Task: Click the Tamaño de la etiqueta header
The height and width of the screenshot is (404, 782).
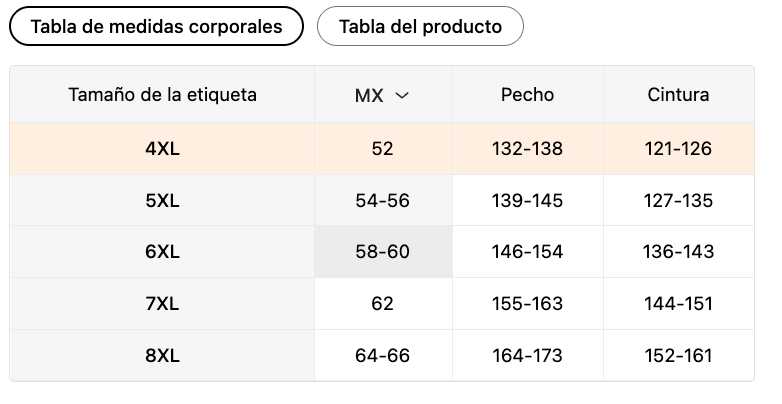Action: [x=162, y=95]
